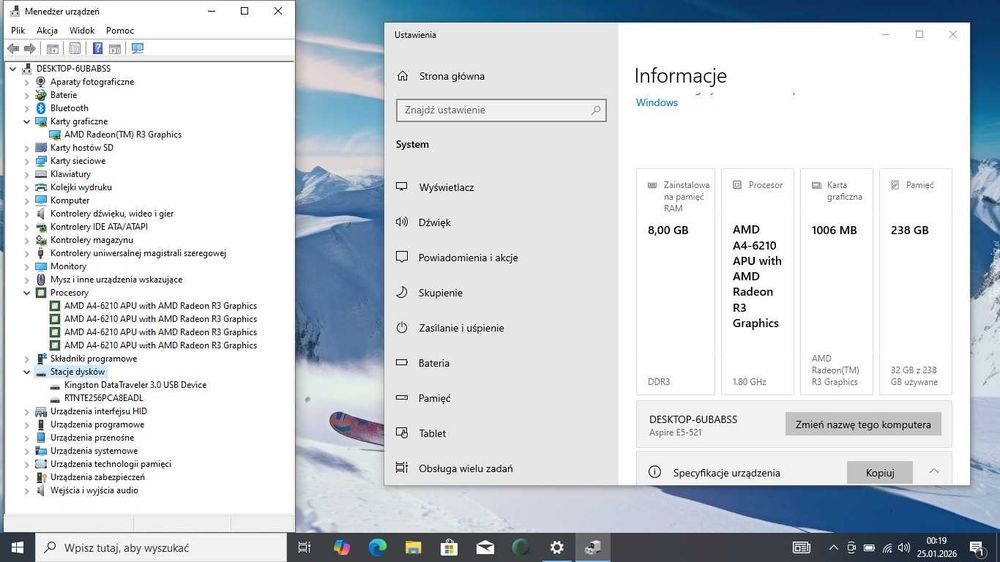Open Dźwięk settings page
Viewport: 1000px width, 562px height.
(434, 223)
